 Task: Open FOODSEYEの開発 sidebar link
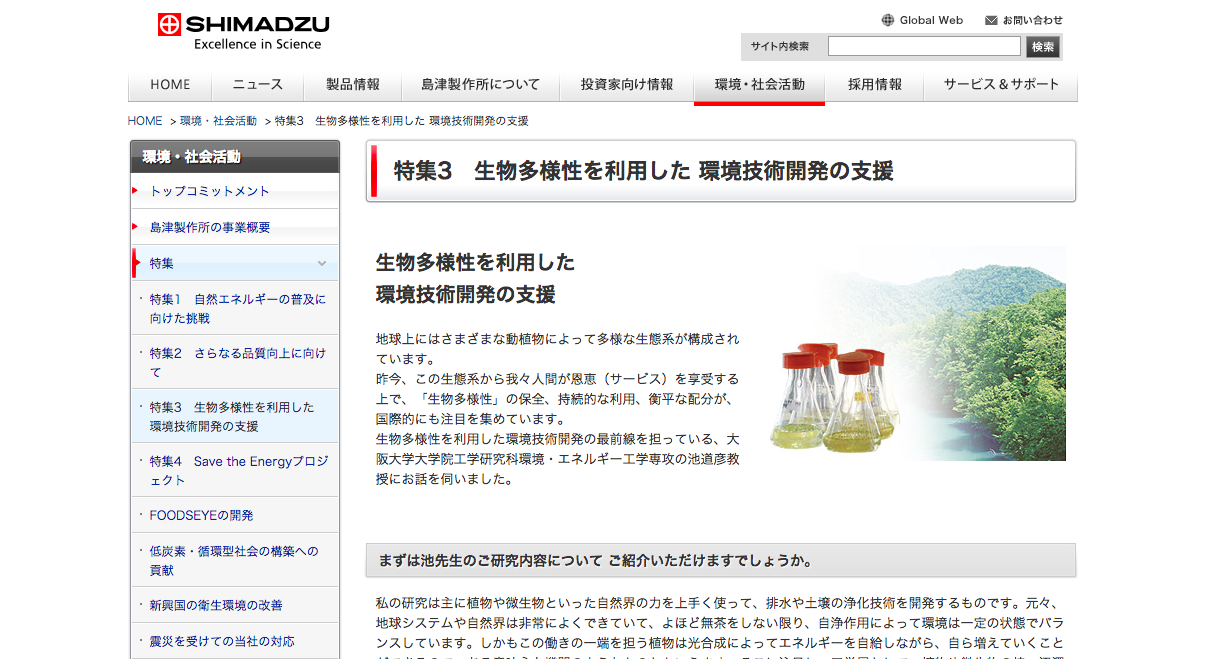201,515
